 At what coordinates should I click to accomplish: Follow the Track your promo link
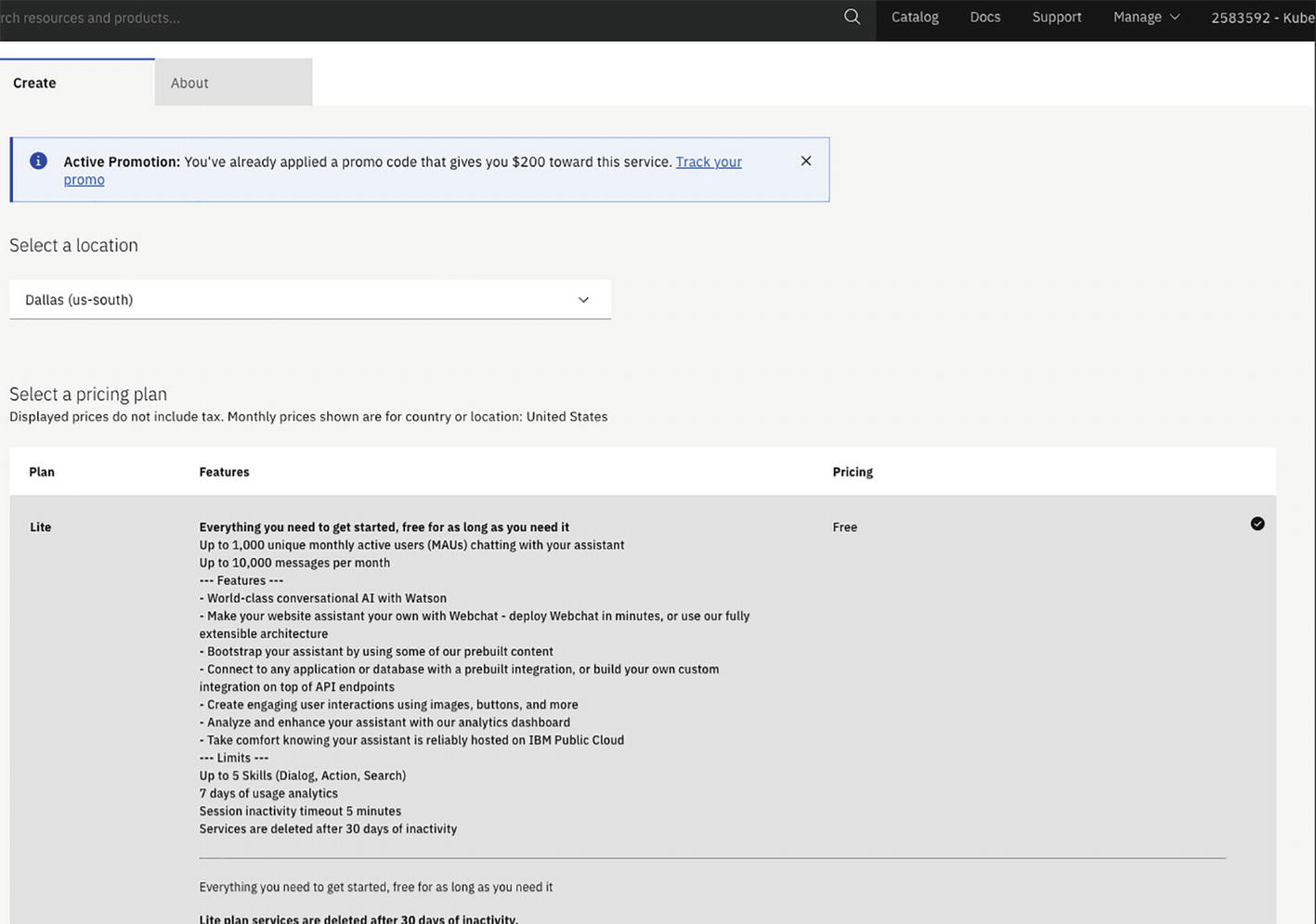click(708, 162)
